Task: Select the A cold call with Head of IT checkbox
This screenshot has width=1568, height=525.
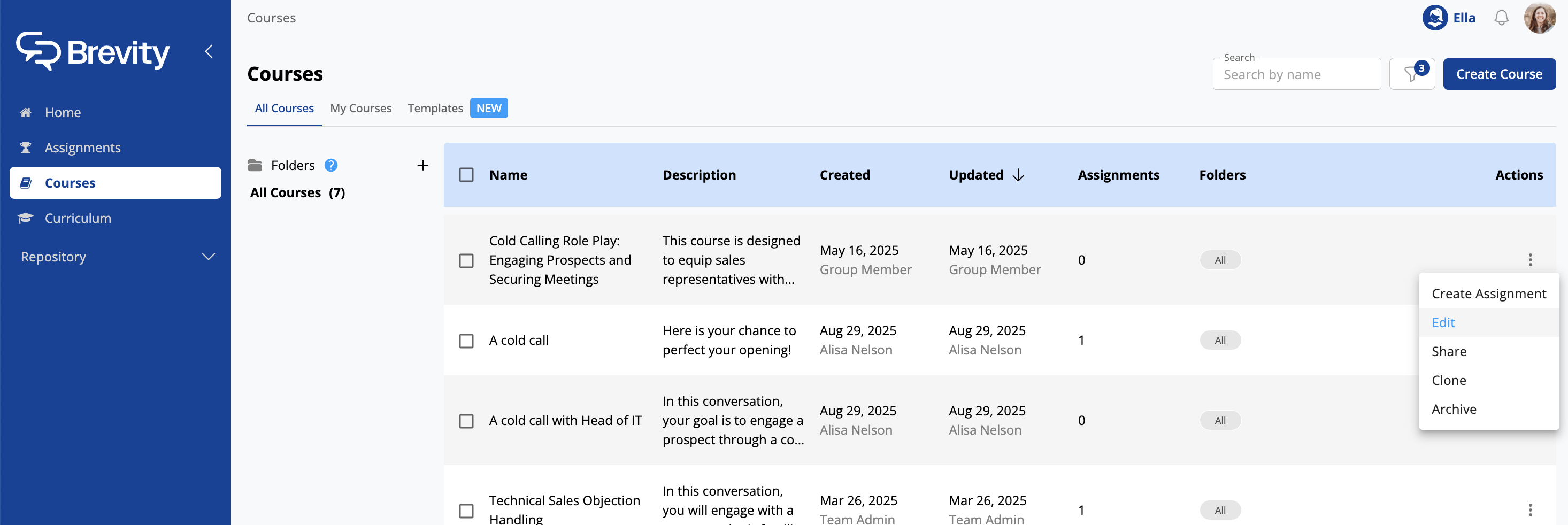Action: 466,421
